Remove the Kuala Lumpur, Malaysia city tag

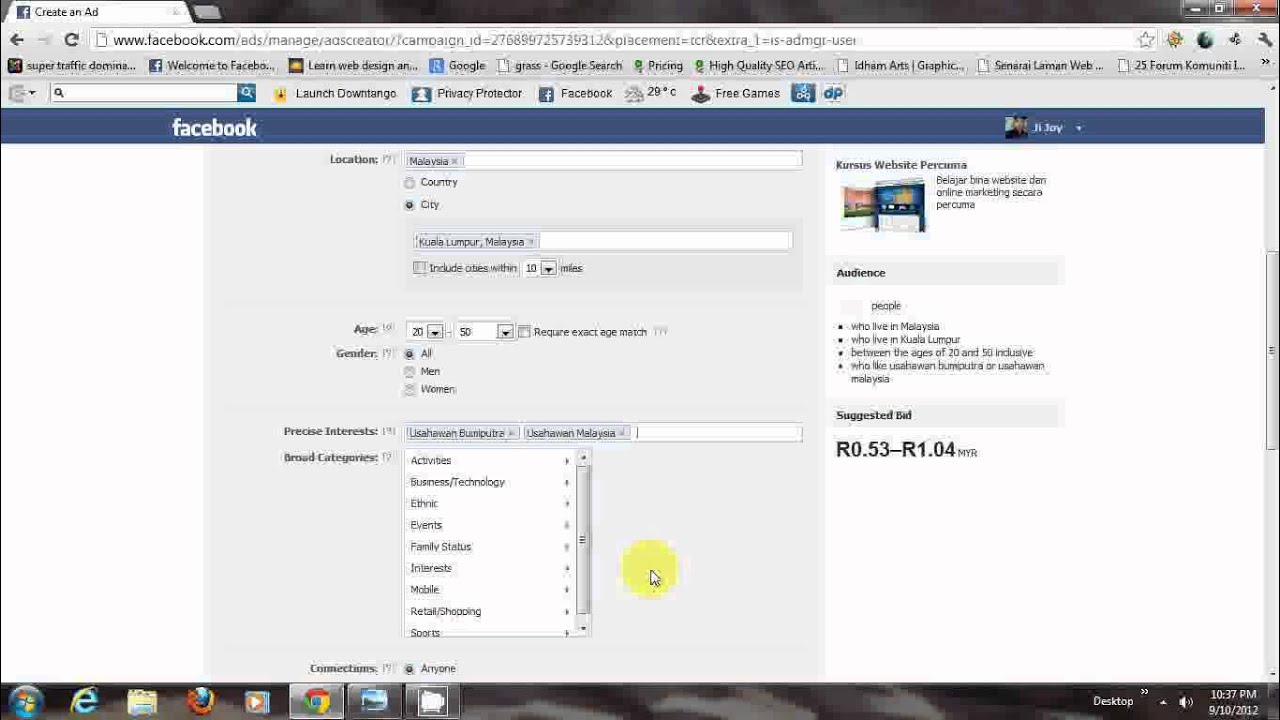tap(531, 242)
